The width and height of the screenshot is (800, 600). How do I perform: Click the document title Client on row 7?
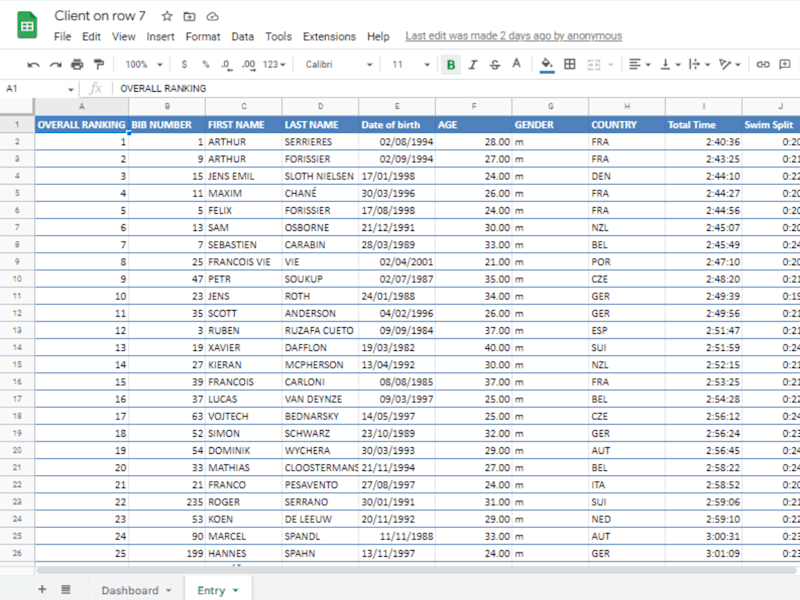coord(100,16)
